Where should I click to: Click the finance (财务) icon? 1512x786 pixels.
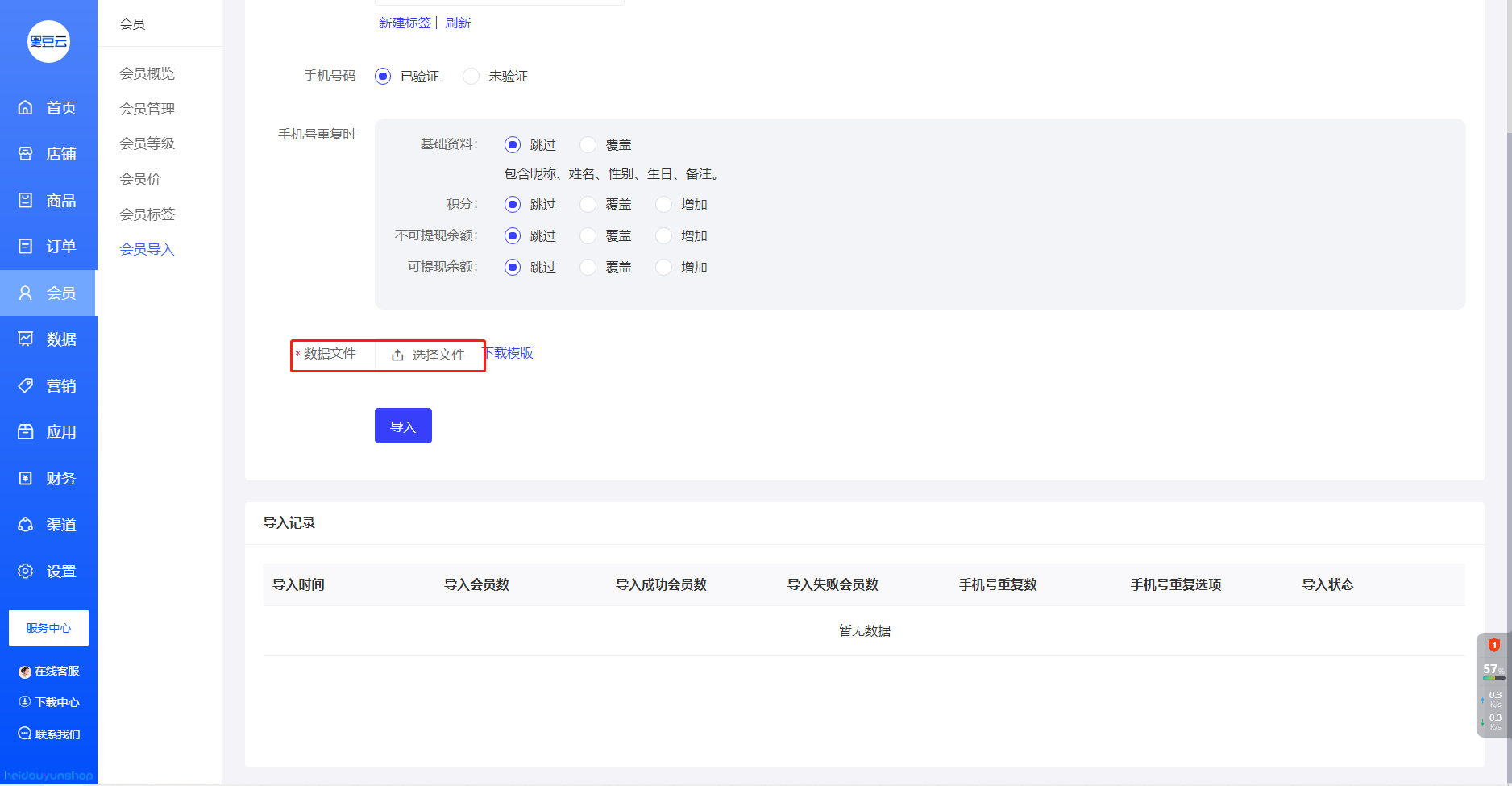[x=26, y=478]
